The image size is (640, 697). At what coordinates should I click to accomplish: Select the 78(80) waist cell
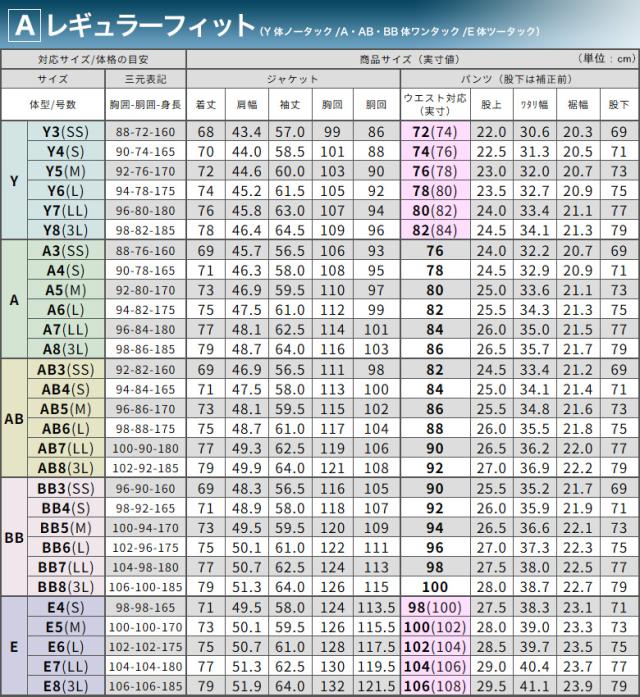click(436, 191)
